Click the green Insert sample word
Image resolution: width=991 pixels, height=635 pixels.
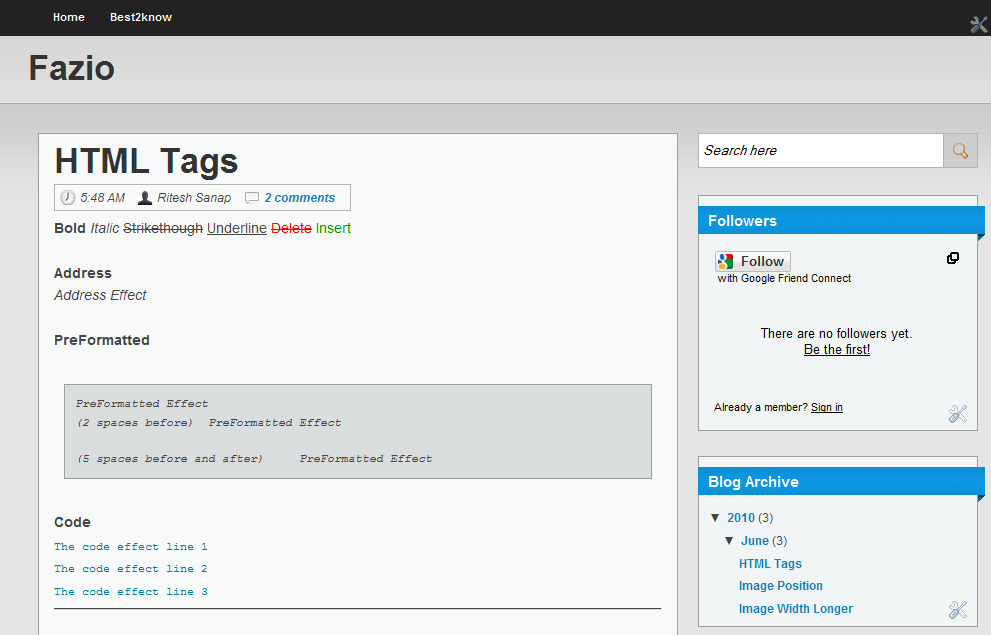pyautogui.click(x=333, y=228)
